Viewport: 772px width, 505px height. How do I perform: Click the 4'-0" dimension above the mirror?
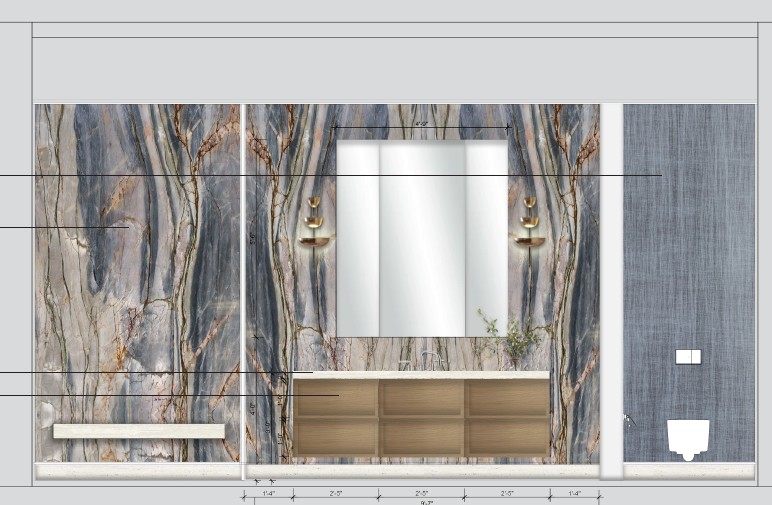[422, 124]
